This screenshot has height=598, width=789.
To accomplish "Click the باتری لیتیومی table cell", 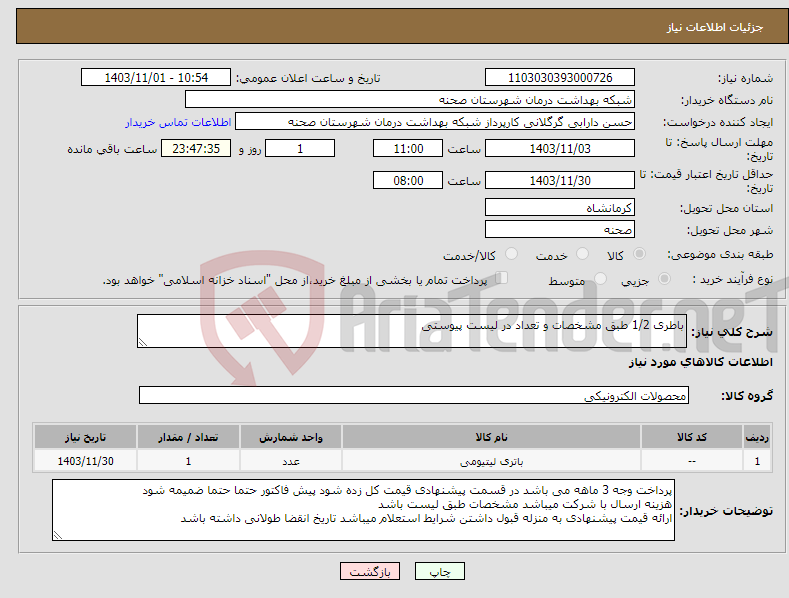I will point(491,461).
